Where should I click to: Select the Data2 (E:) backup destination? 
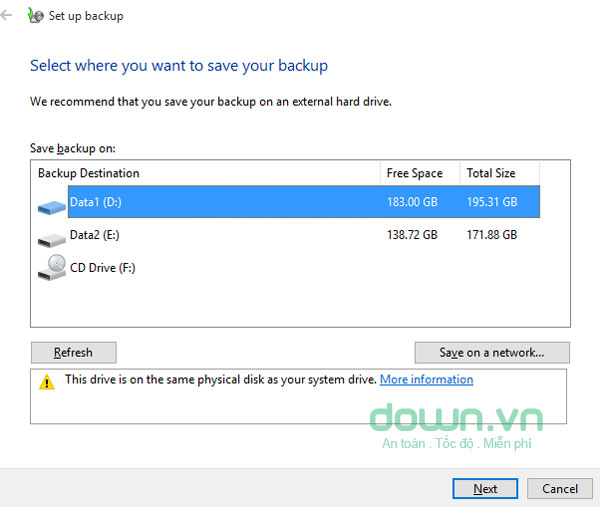[304, 235]
